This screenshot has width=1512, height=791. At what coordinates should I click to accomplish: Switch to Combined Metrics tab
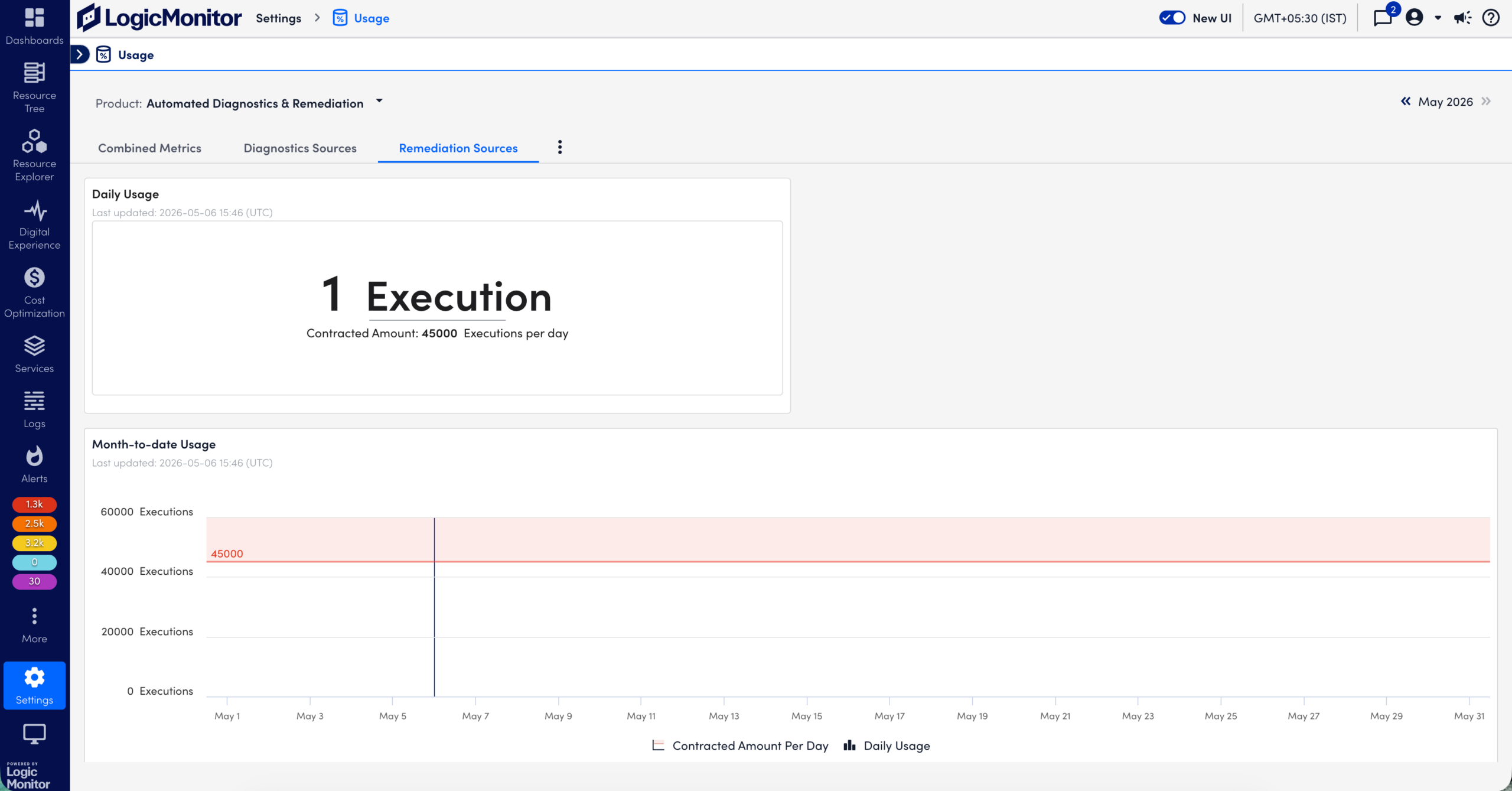tap(149, 148)
